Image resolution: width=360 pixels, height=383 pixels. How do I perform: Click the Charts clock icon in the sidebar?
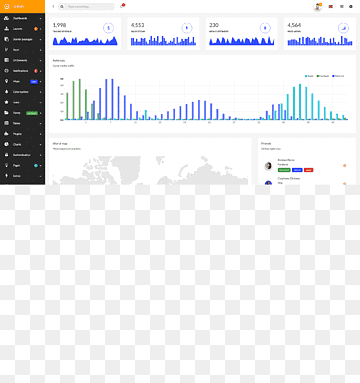[x=6, y=144]
